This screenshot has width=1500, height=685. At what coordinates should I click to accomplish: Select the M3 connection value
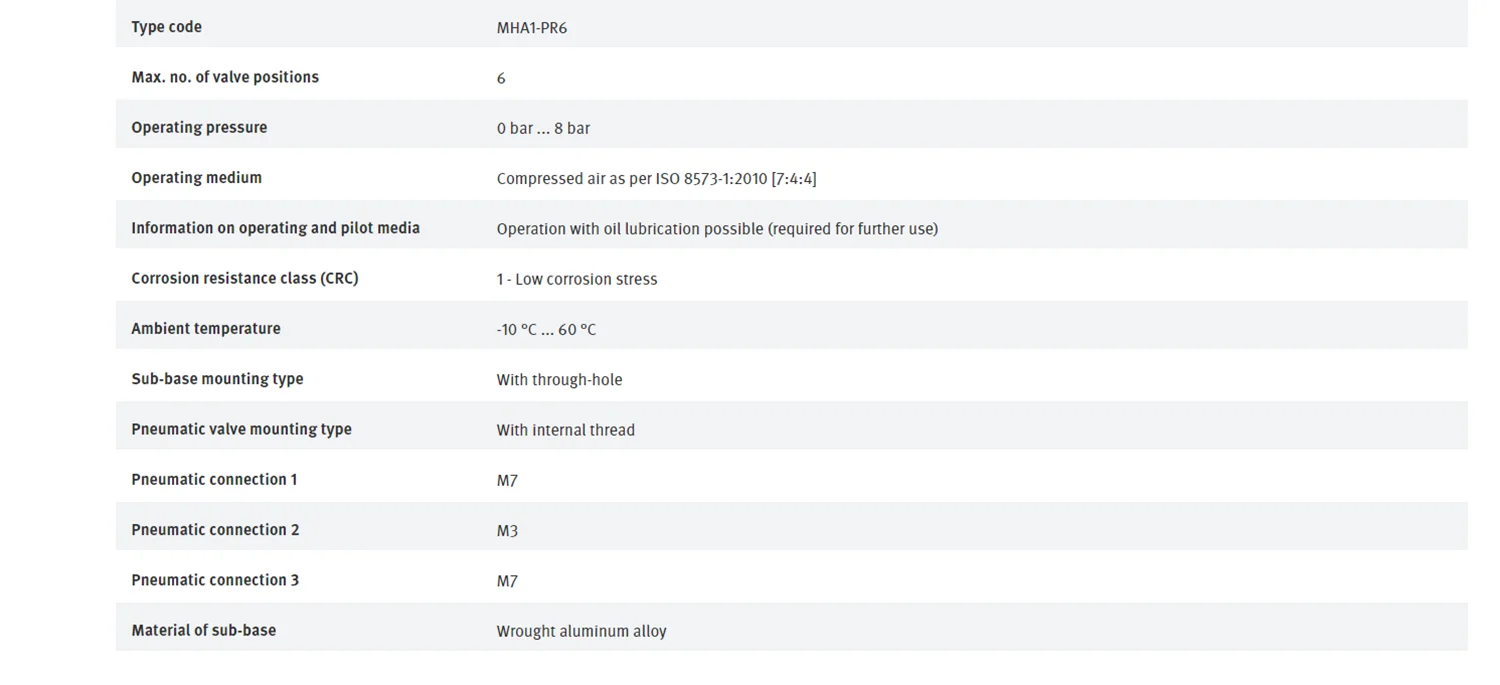507,531
